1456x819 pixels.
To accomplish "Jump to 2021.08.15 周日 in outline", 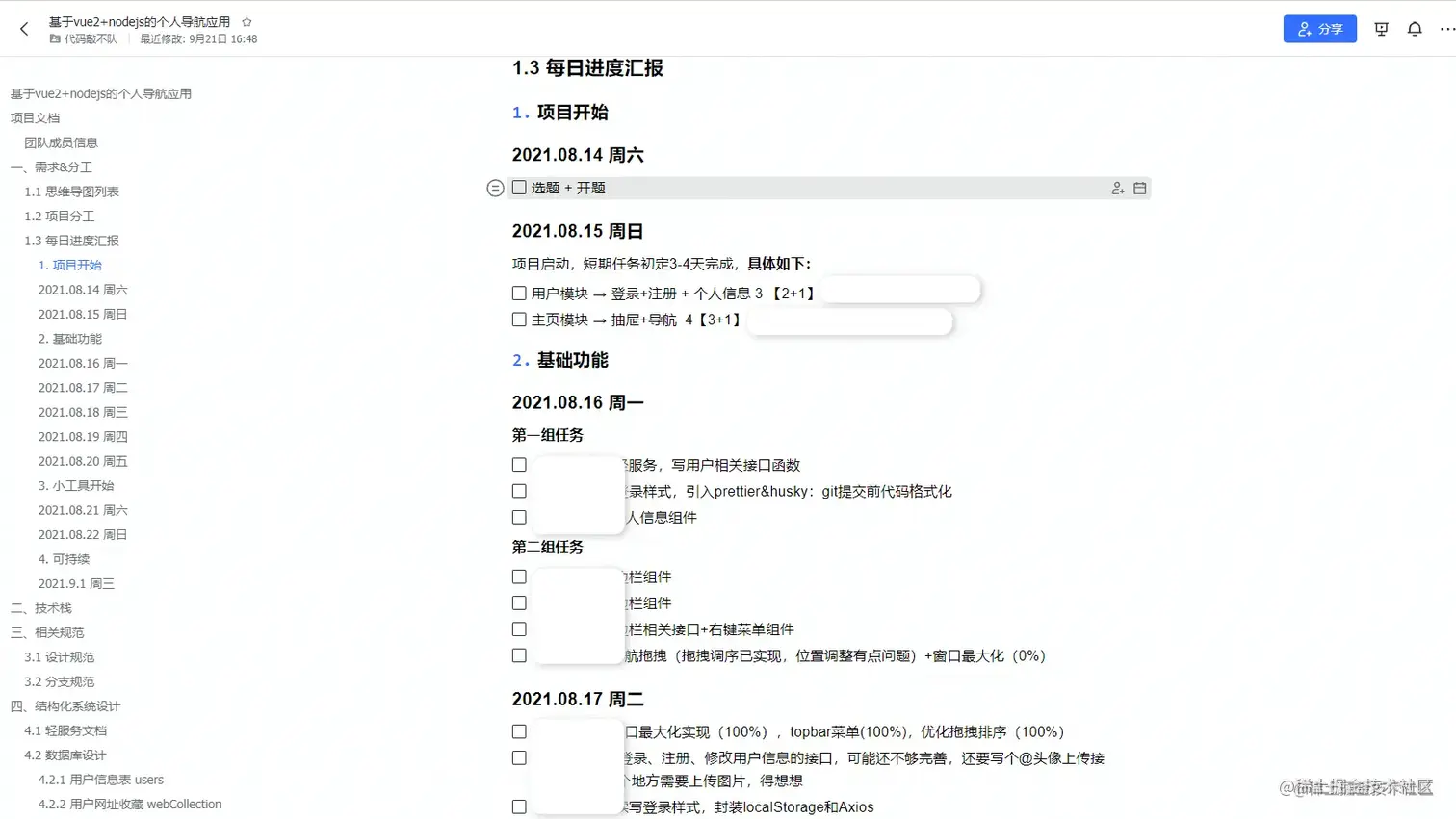I will pos(83,314).
